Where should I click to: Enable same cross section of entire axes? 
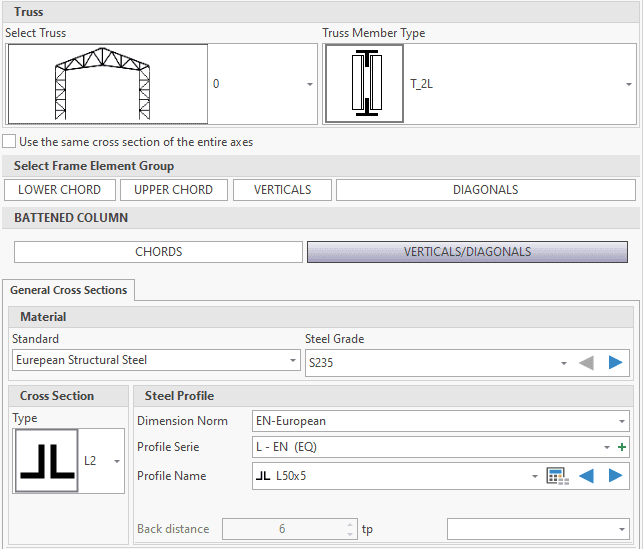click(x=10, y=142)
